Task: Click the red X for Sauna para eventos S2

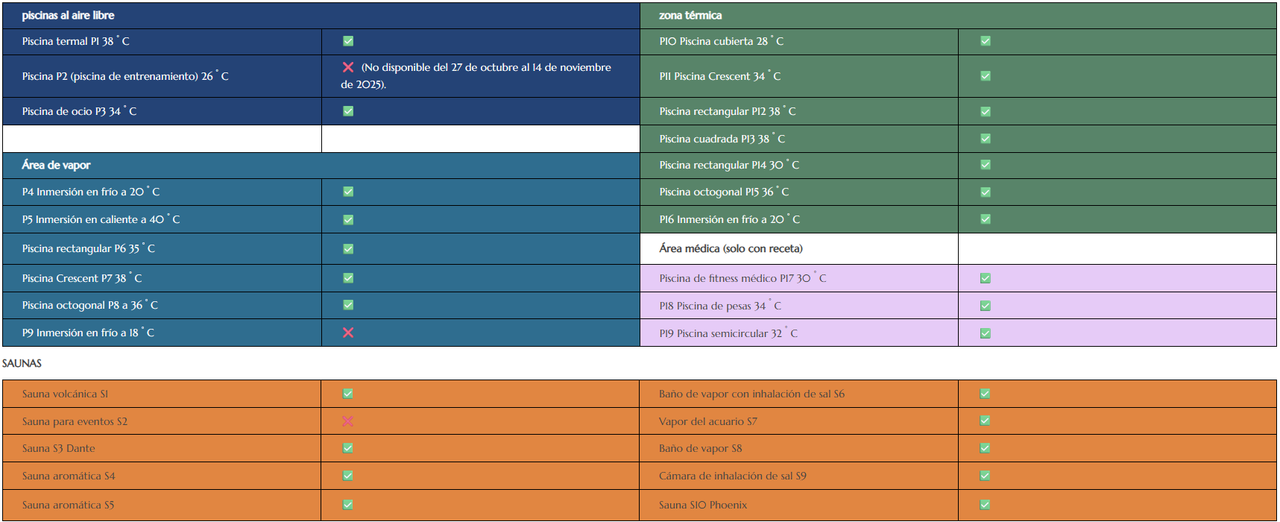Action: (348, 421)
